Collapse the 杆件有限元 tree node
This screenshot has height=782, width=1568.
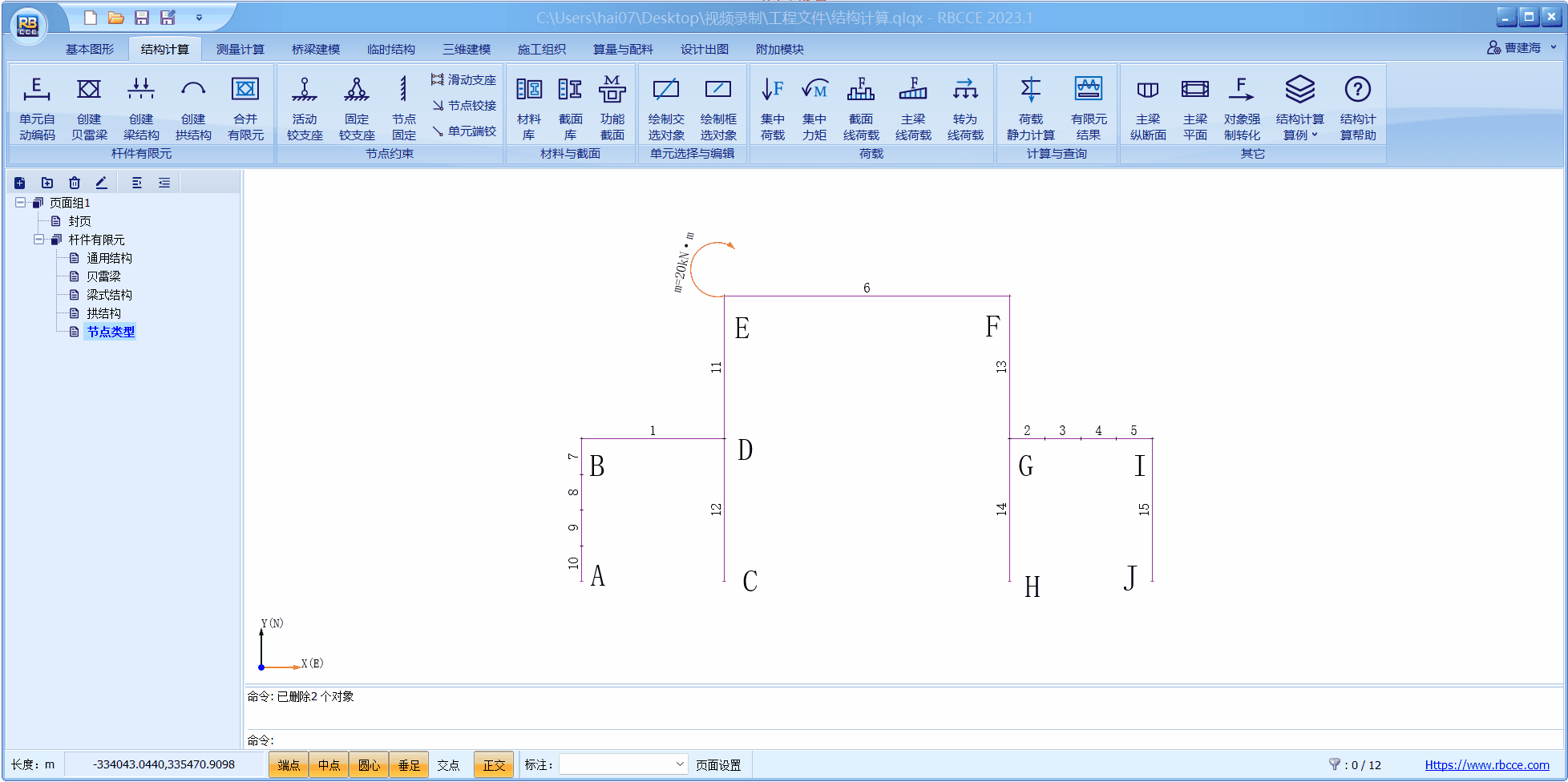[38, 240]
